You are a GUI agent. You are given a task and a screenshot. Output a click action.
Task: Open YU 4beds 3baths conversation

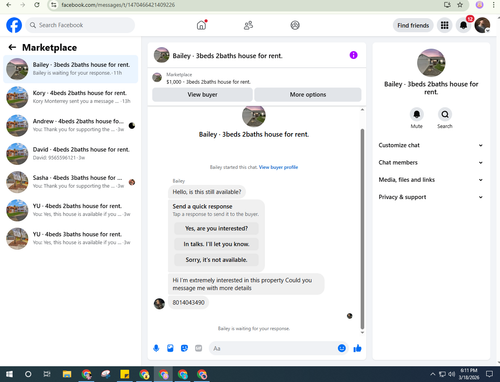[71, 239]
